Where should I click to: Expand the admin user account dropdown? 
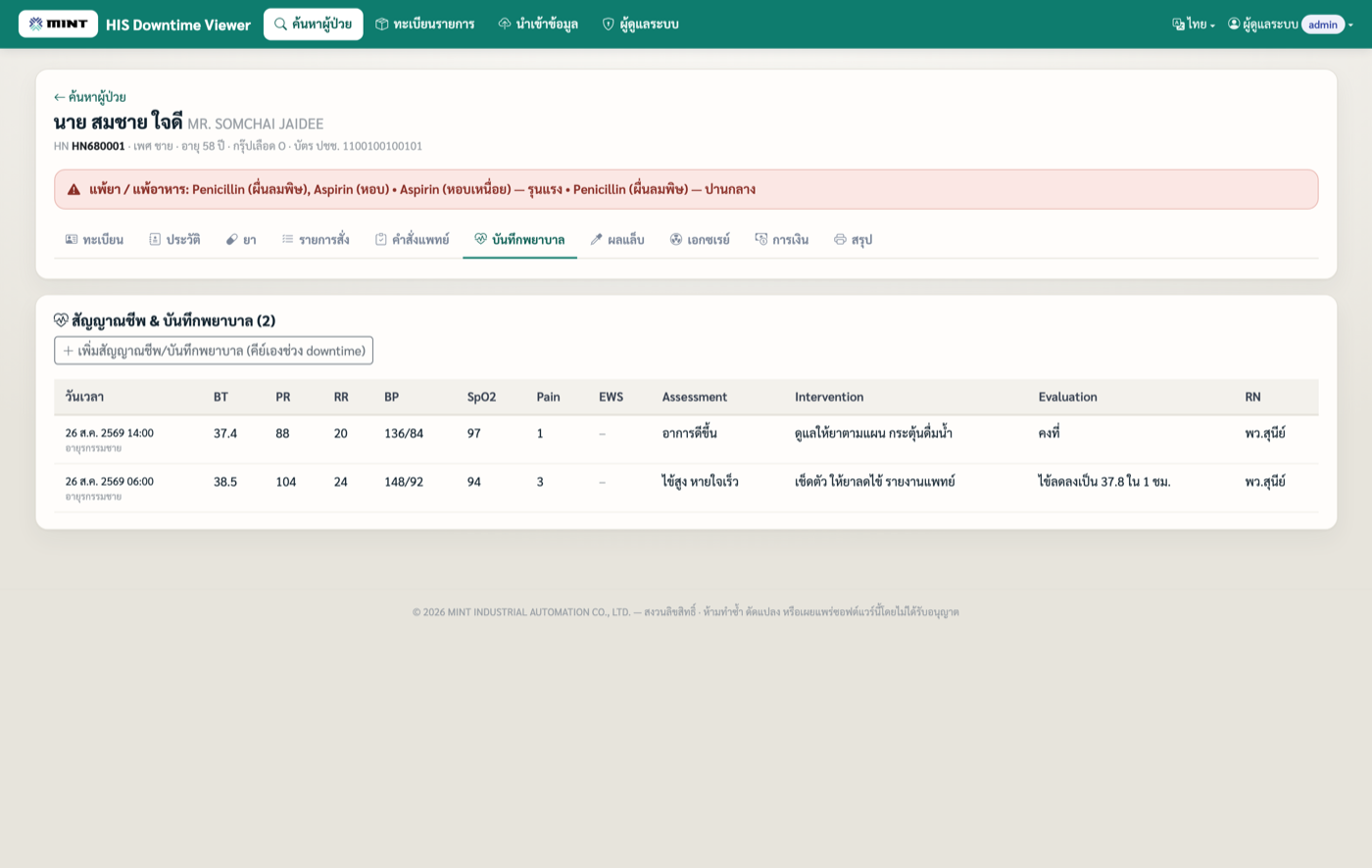(x=1291, y=24)
